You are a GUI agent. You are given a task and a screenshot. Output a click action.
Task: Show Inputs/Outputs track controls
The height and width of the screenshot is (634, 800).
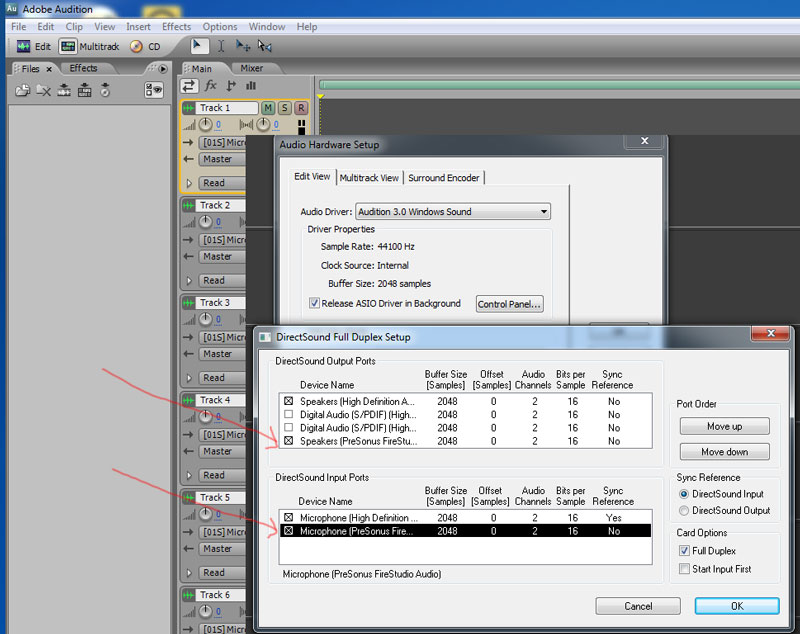pos(189,86)
